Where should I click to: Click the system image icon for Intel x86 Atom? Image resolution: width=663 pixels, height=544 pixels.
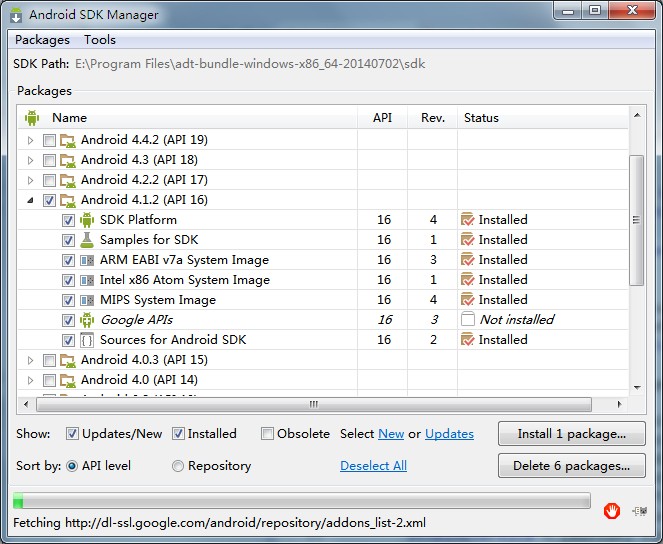(87, 280)
